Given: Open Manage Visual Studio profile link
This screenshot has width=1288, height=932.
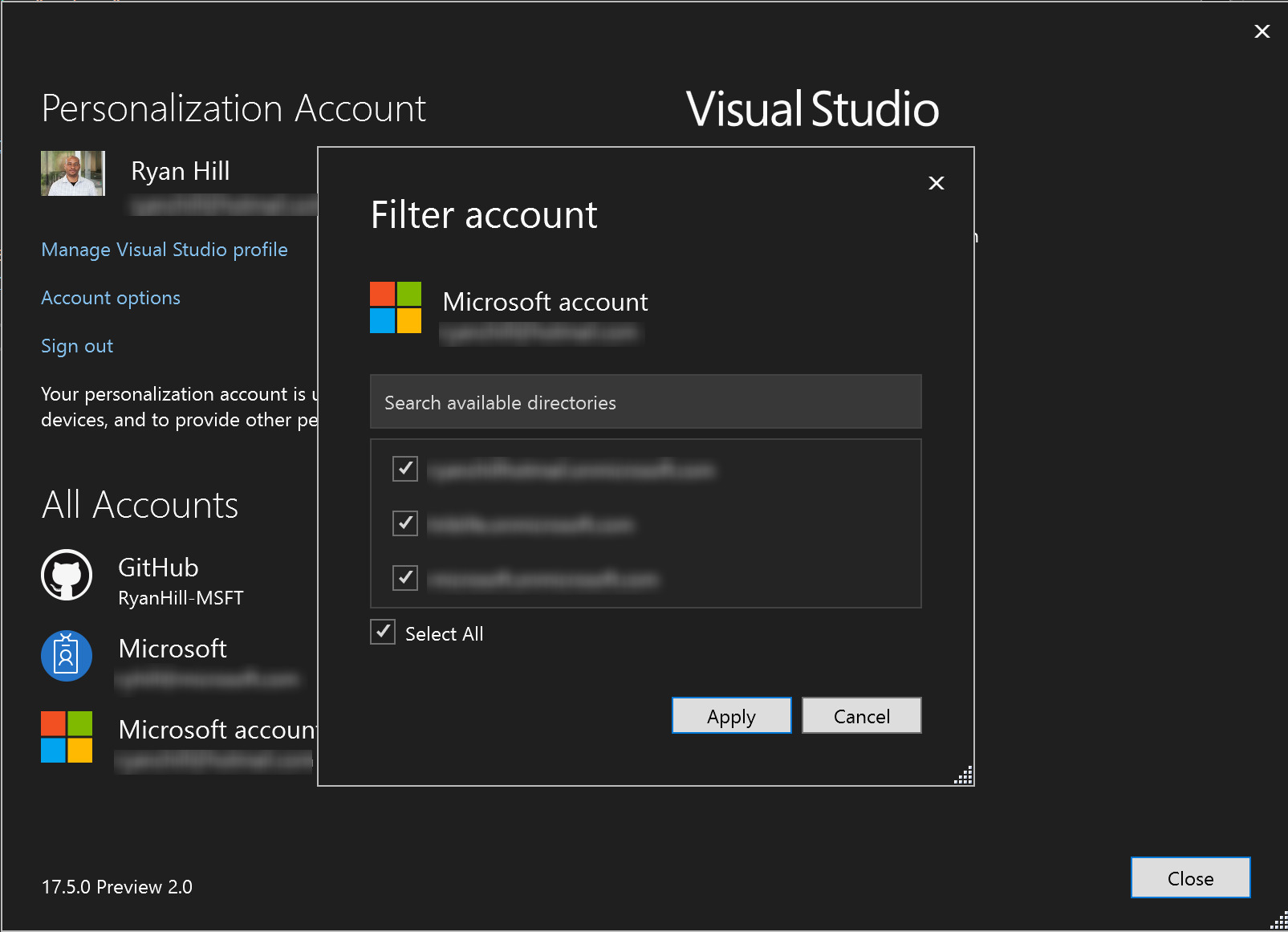Looking at the screenshot, I should tap(165, 250).
